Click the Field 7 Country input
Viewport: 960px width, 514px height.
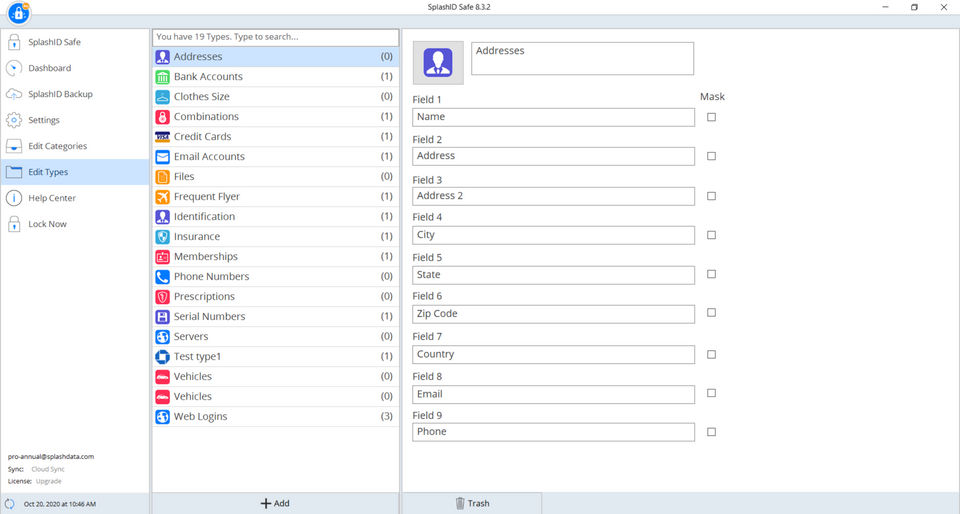[x=553, y=354]
